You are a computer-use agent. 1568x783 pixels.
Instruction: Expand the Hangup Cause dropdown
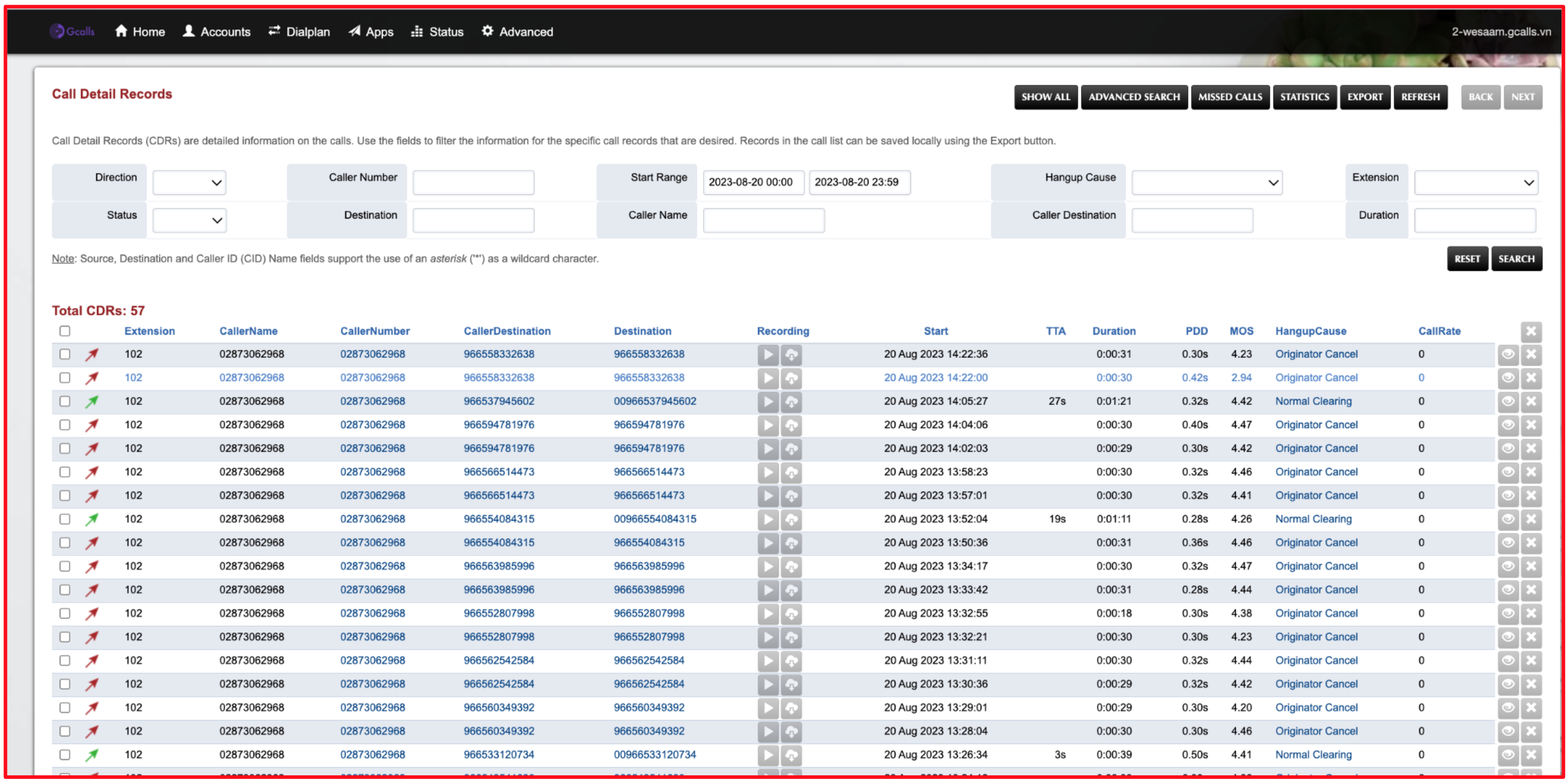coord(1206,182)
